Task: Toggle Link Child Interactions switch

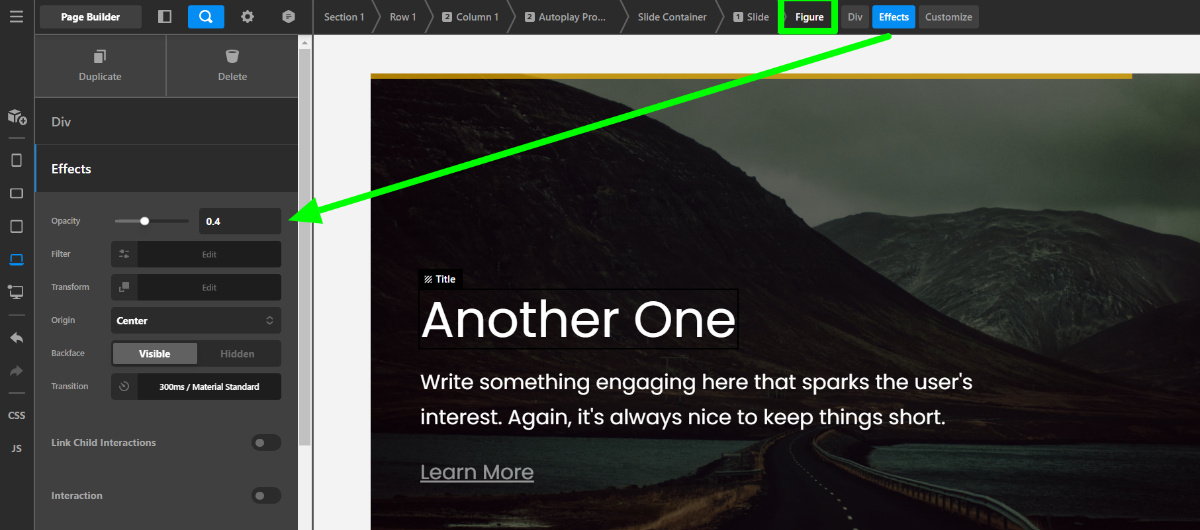Action: 266,442
